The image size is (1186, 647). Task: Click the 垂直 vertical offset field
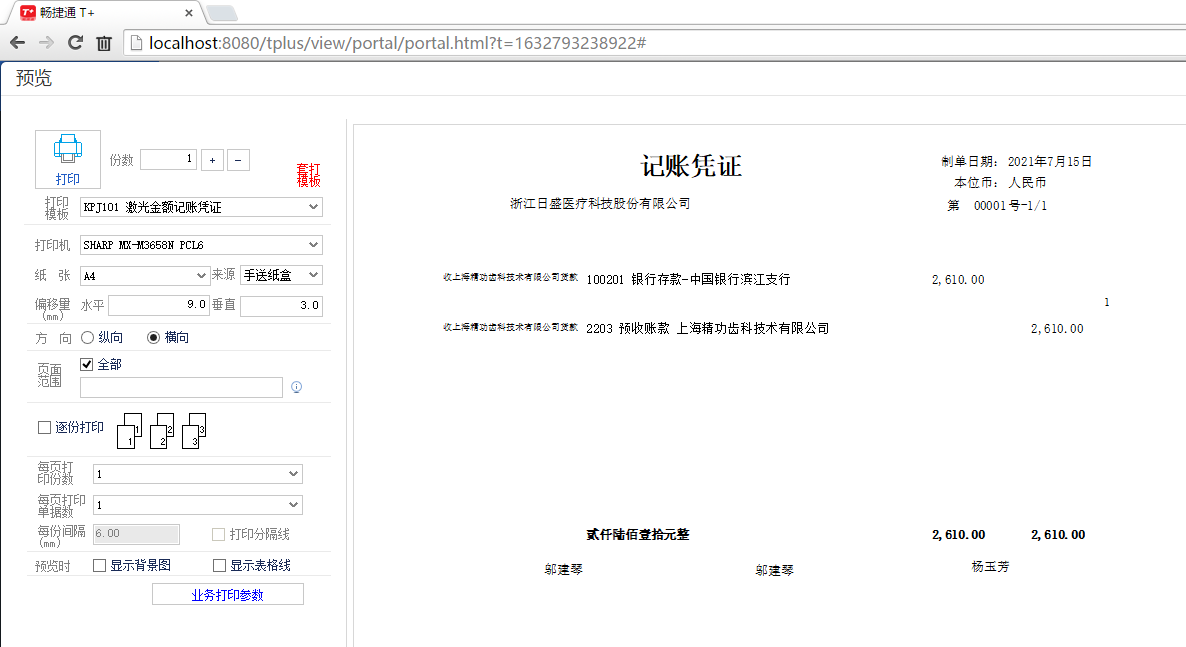(281, 305)
